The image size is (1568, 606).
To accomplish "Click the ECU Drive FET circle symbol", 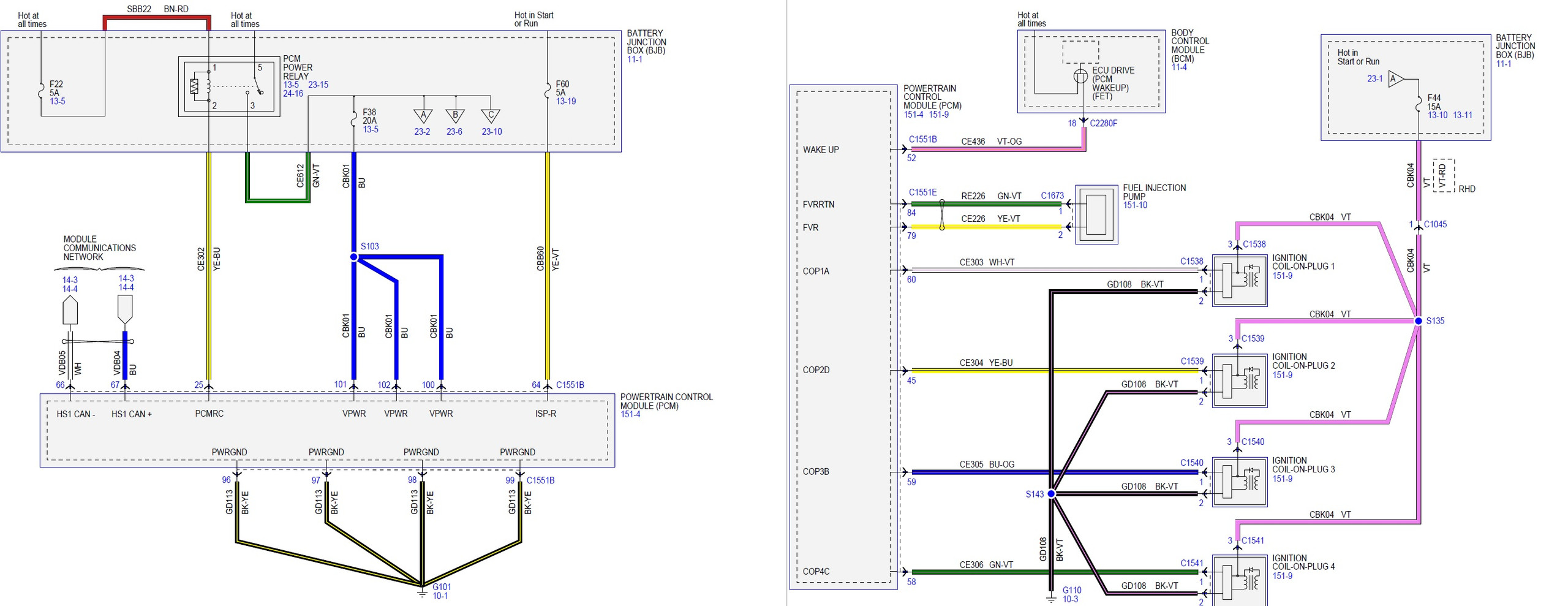I will click(x=1081, y=77).
